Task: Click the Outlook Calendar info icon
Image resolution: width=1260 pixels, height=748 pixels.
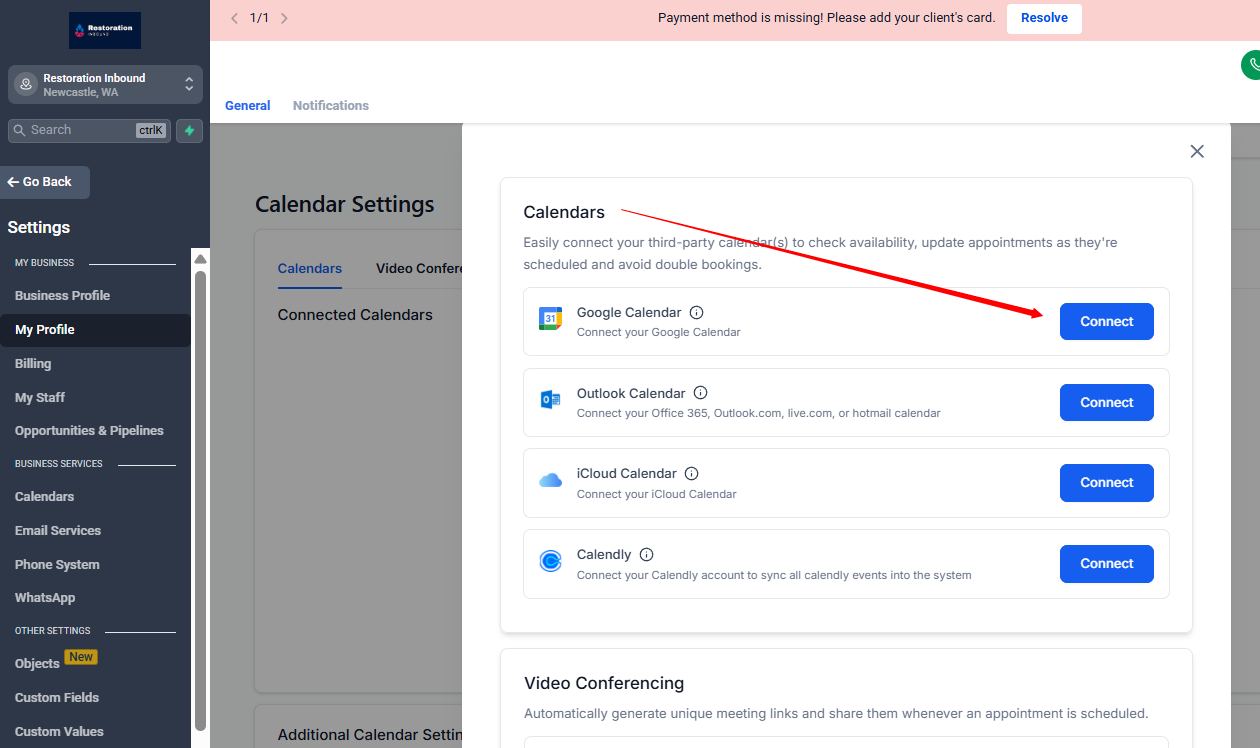Action: [701, 393]
